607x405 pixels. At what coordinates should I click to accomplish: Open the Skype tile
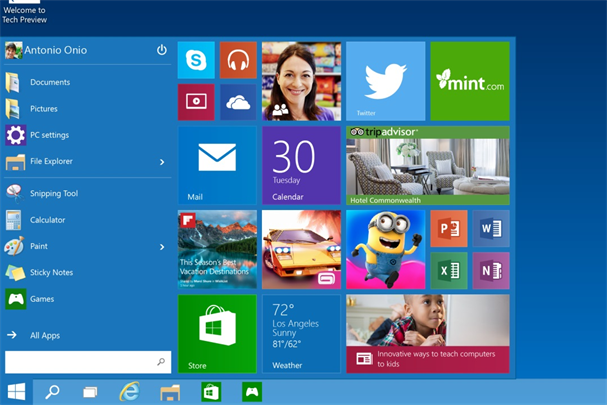(x=196, y=60)
